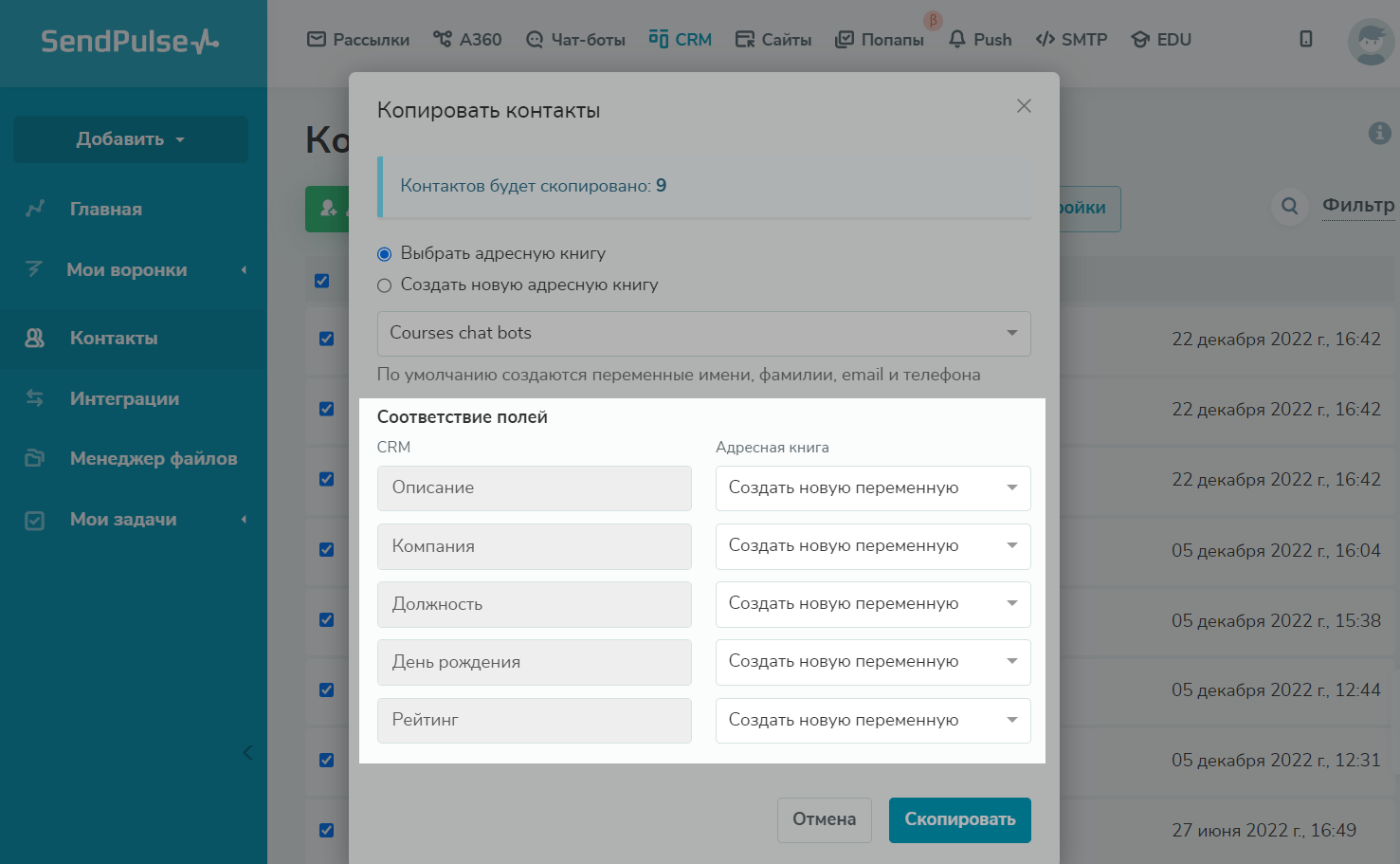Open the Courses chat bots address book dropdown
The image size is (1400, 864).
pyautogui.click(x=703, y=334)
